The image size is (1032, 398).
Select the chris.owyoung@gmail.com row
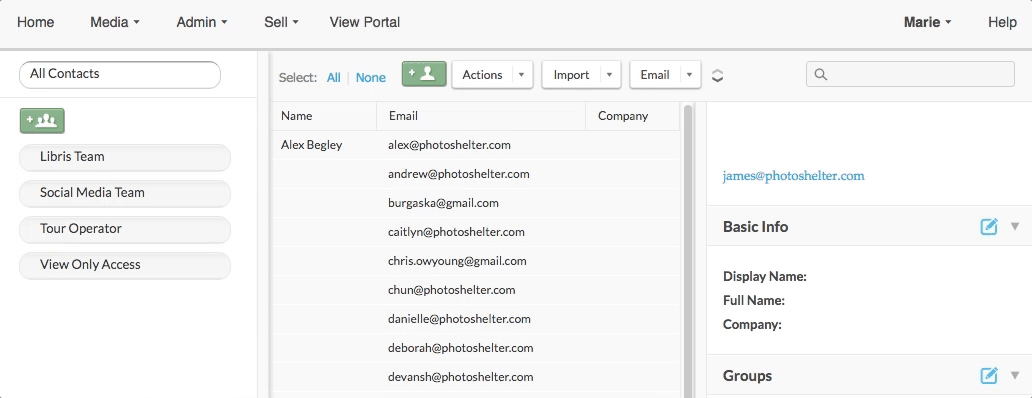point(475,261)
